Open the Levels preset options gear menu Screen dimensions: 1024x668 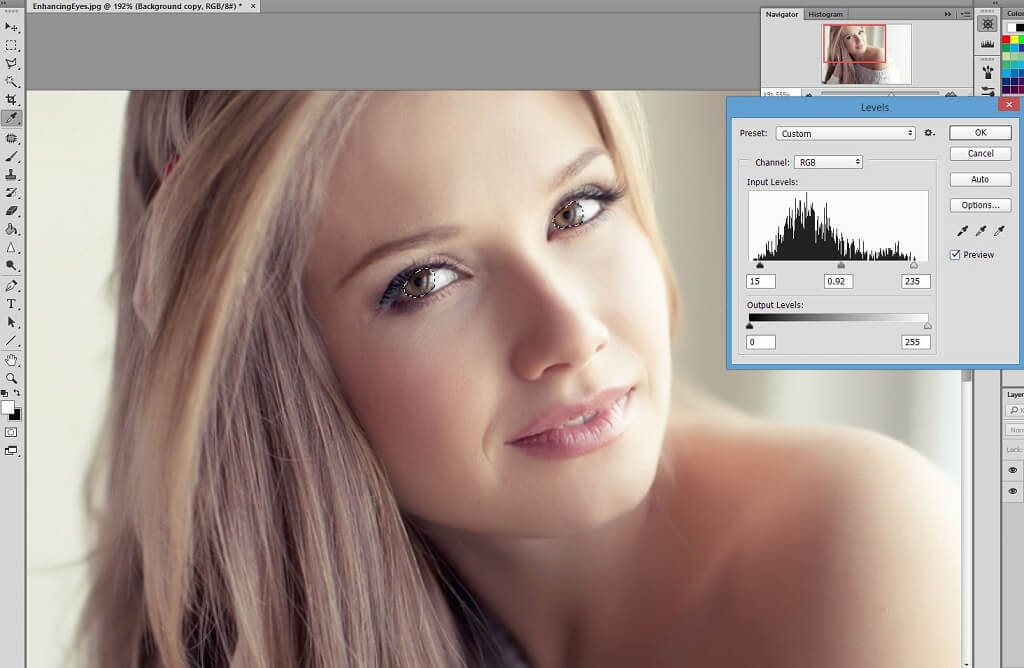(929, 133)
